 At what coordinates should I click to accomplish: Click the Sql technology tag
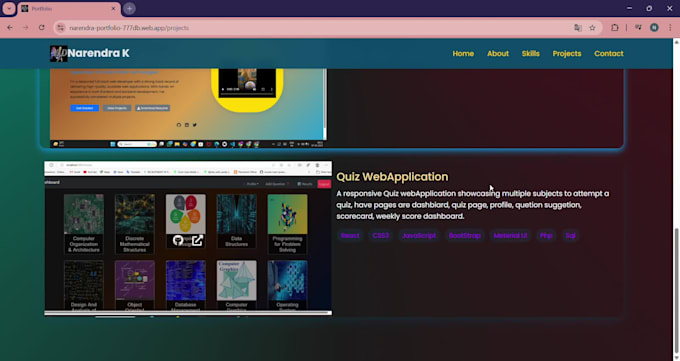click(x=570, y=236)
